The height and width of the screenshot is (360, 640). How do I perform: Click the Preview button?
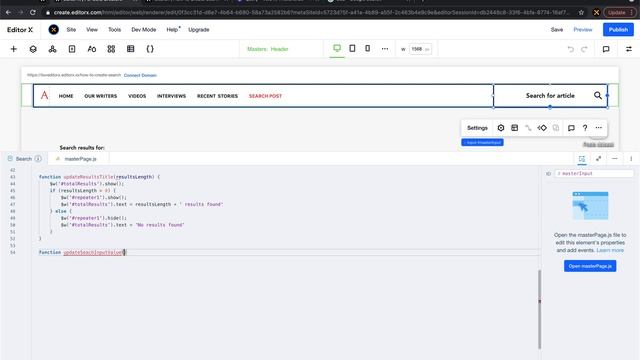(x=582, y=30)
